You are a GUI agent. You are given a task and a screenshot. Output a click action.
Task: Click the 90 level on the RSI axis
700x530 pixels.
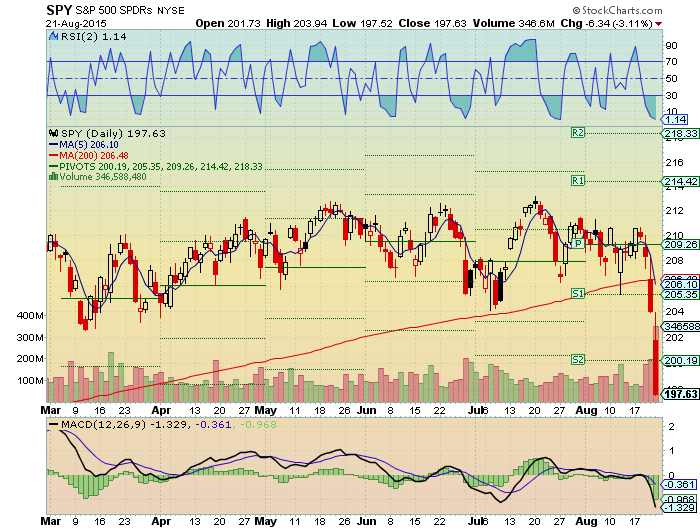[671, 46]
